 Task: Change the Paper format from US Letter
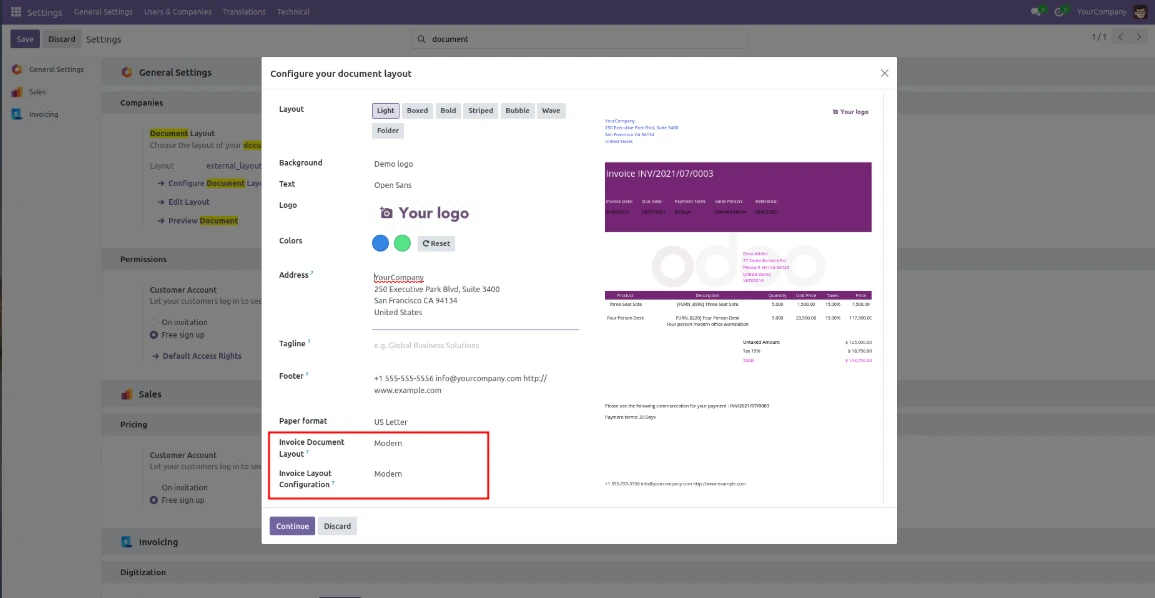390,421
